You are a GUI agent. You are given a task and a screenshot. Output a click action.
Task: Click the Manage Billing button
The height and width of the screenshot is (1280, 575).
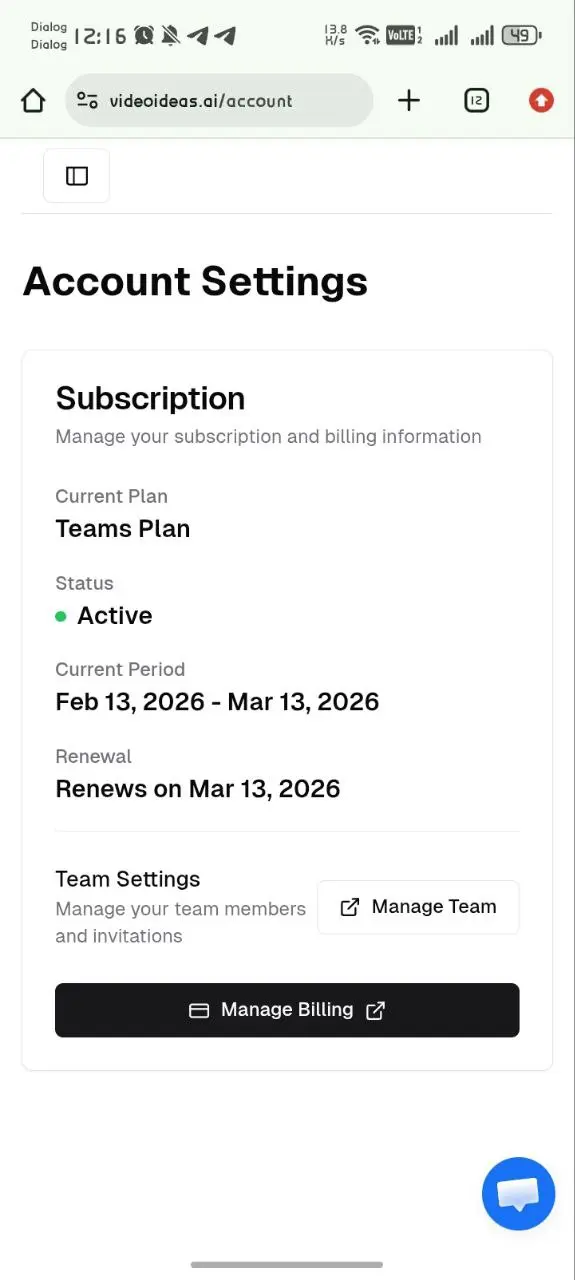pos(287,1010)
